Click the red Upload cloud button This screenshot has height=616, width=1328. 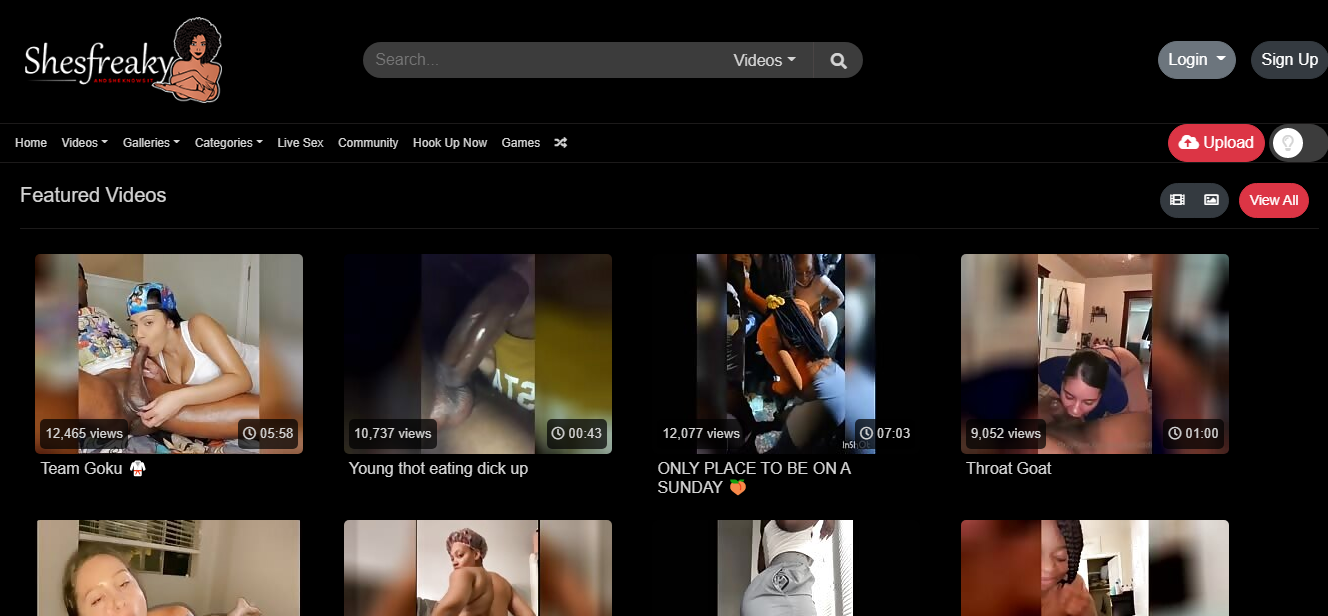[1216, 143]
